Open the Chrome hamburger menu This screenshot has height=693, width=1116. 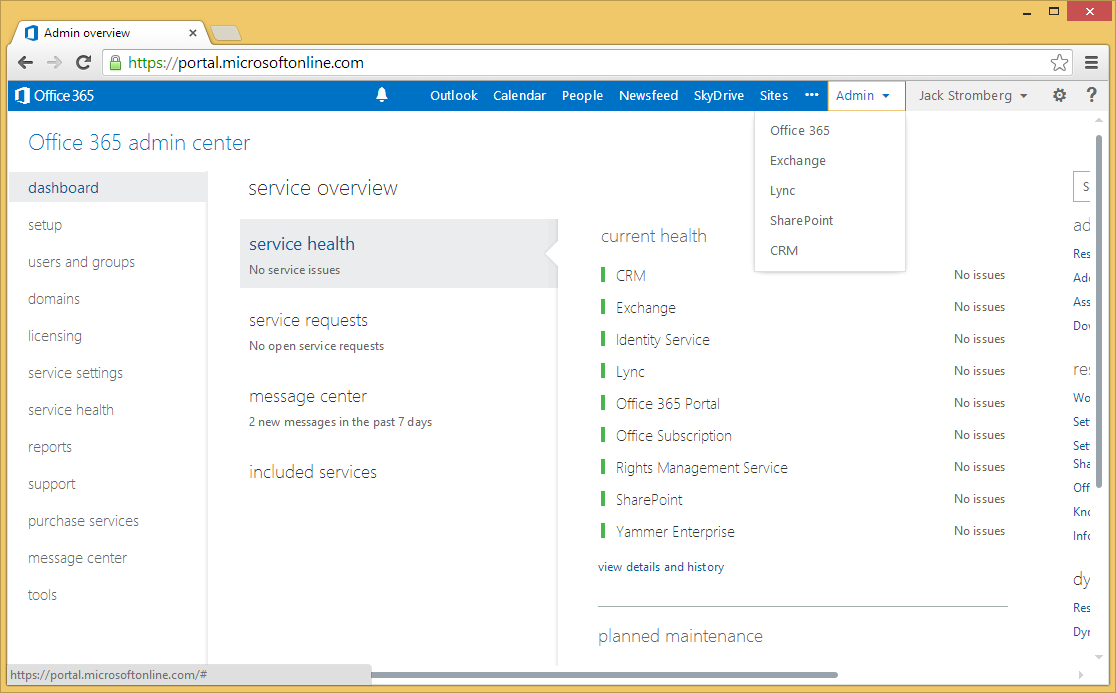(x=1091, y=63)
